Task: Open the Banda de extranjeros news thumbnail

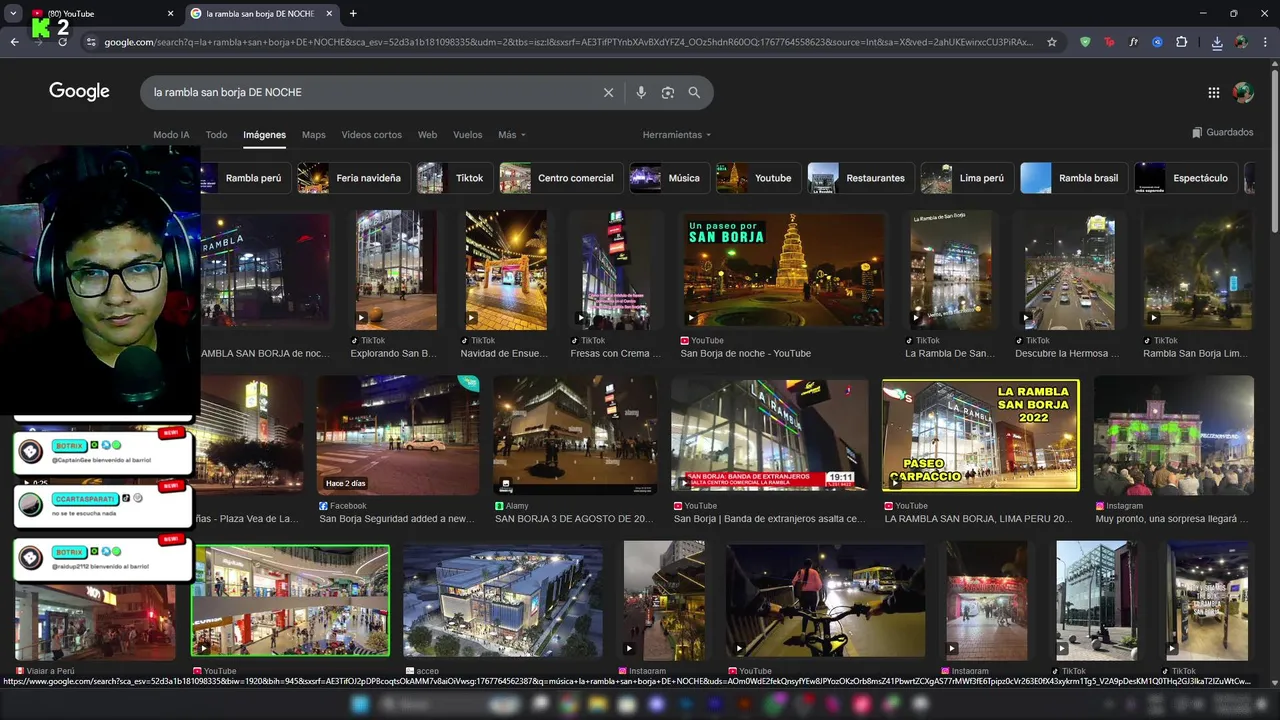Action: click(x=770, y=435)
